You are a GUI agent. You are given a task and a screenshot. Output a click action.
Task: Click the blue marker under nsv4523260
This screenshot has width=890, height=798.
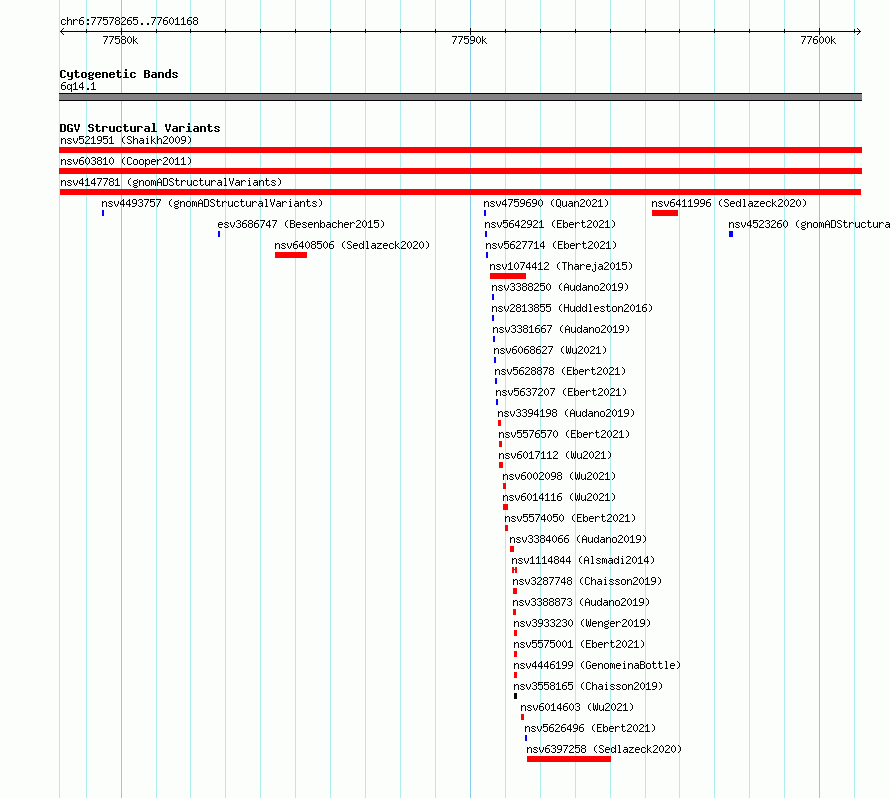(x=731, y=234)
